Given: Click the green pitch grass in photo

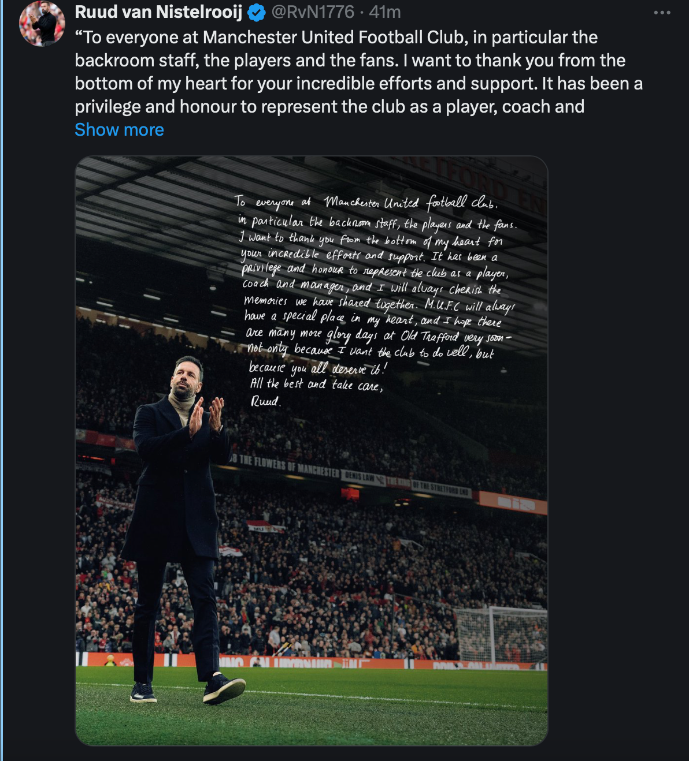Looking at the screenshot, I should [x=312, y=706].
